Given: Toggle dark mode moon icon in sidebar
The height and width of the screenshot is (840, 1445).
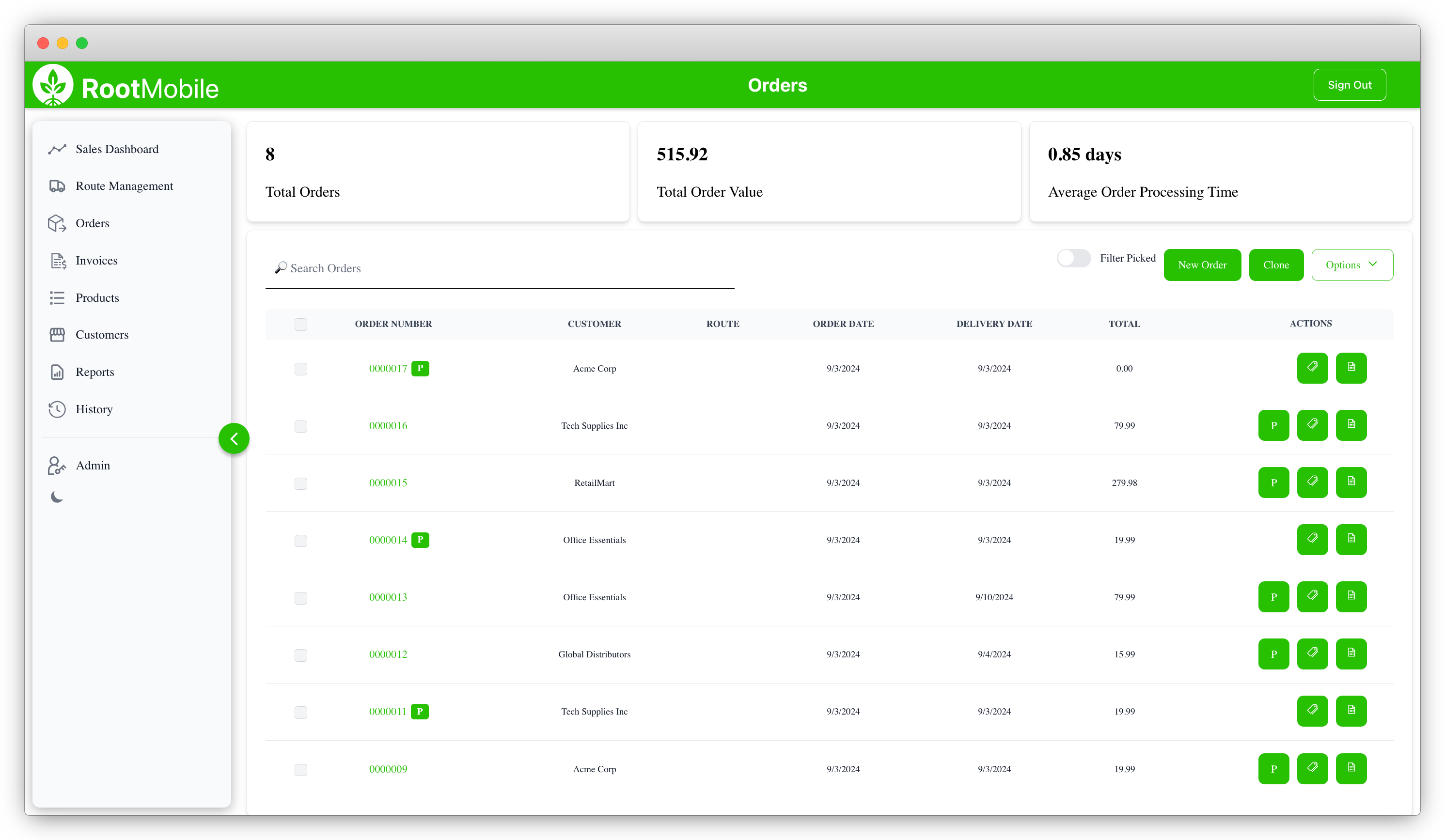Looking at the screenshot, I should tap(57, 497).
